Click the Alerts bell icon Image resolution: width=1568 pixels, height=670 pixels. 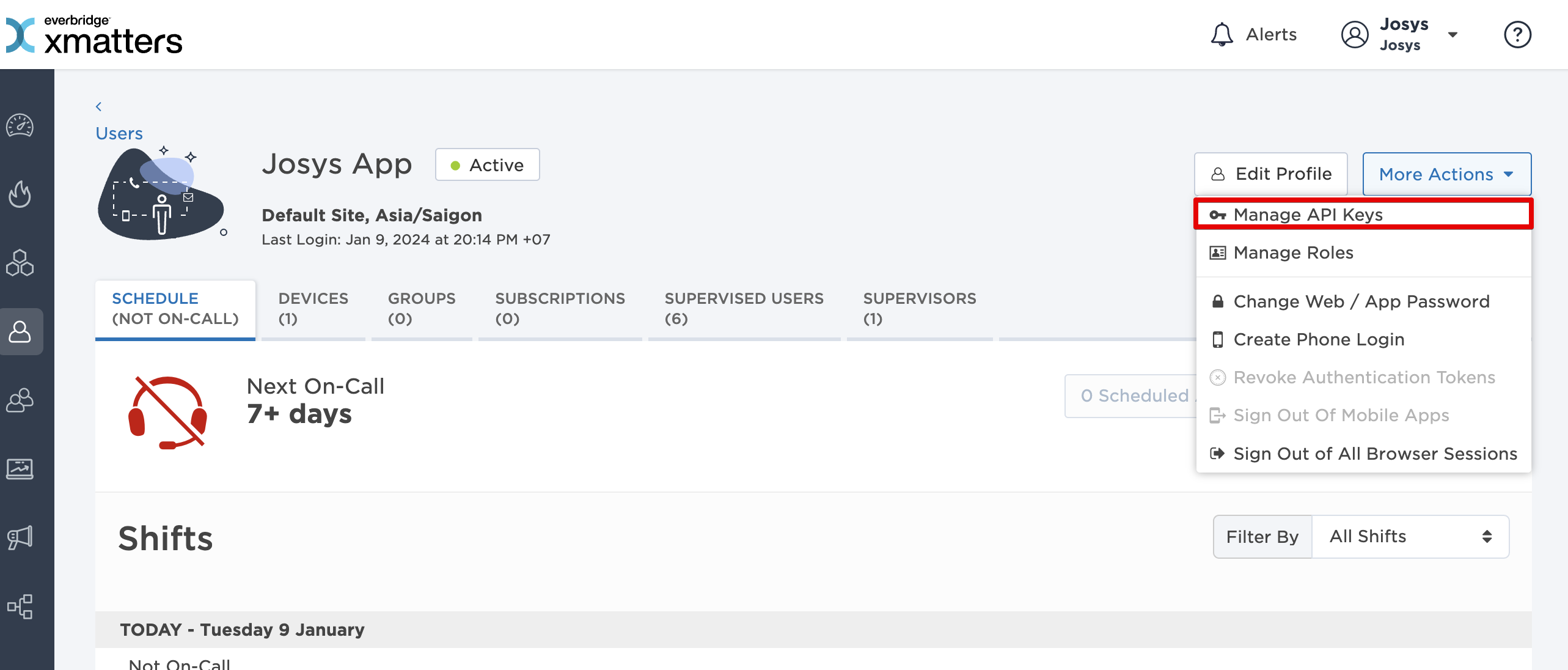pyautogui.click(x=1222, y=34)
